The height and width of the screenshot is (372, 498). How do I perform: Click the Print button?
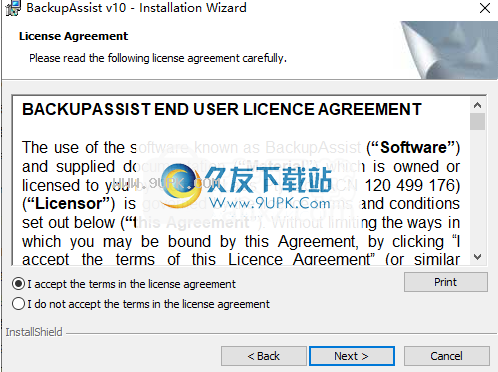click(446, 282)
